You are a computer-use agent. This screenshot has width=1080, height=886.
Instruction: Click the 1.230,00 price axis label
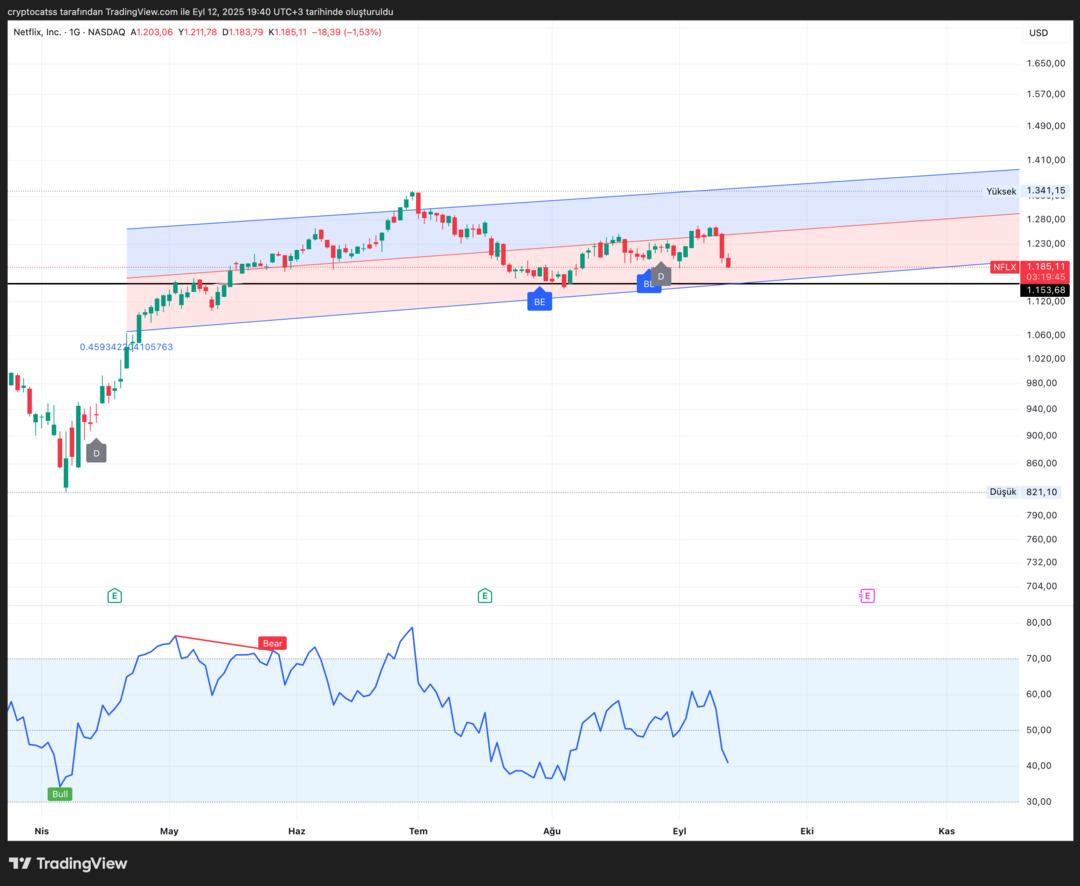click(x=1046, y=243)
